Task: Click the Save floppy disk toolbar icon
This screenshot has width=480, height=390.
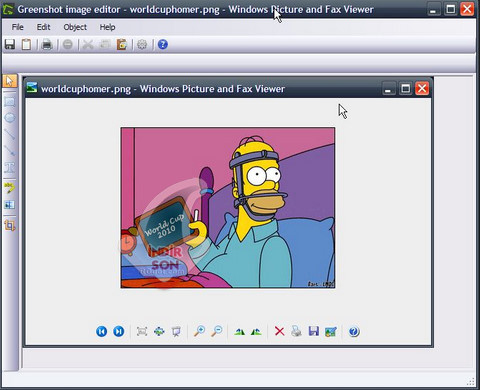Action: tap(10, 44)
